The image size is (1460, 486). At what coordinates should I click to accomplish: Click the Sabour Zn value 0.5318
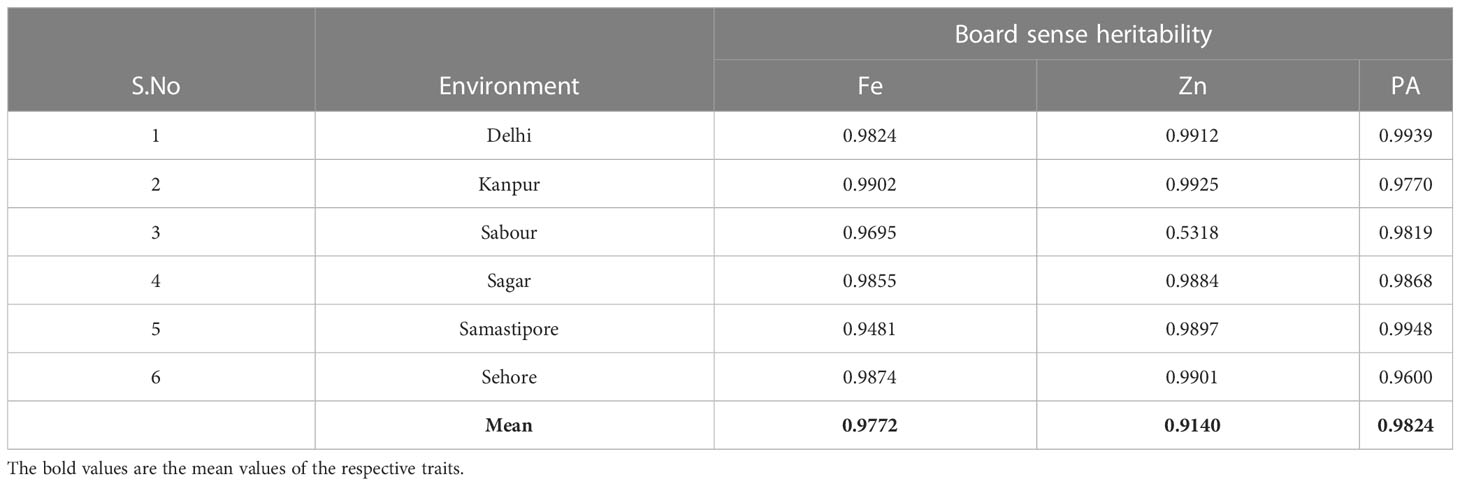pyautogui.click(x=1193, y=232)
